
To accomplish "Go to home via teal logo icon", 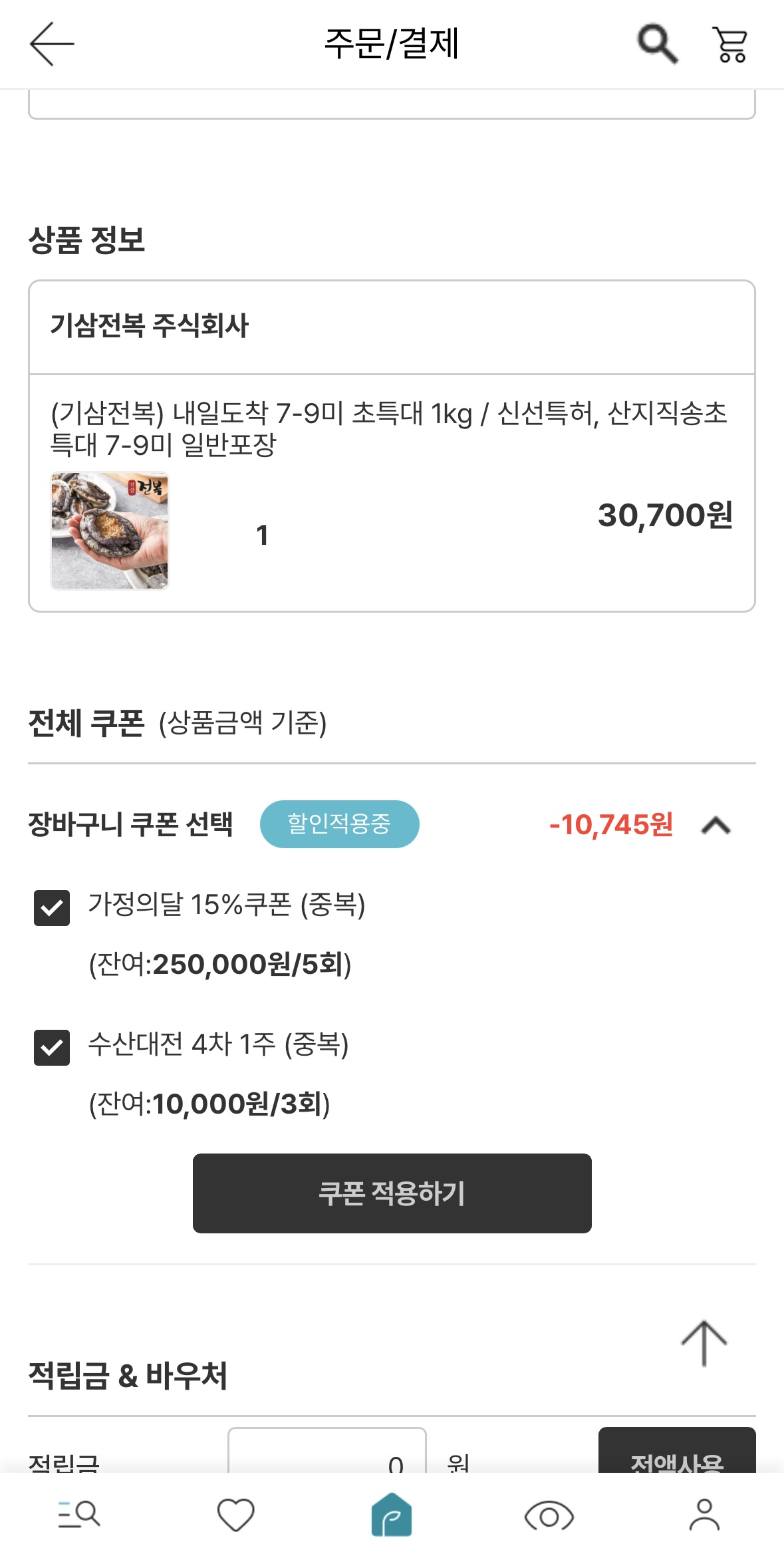I will coord(392,1514).
